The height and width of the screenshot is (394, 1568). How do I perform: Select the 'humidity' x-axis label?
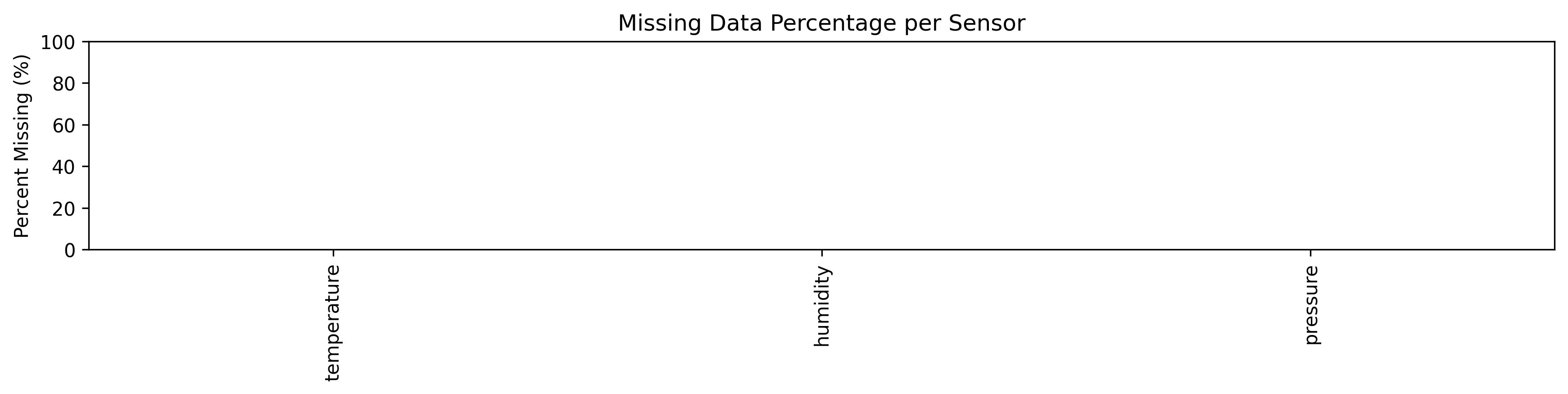tap(822, 306)
